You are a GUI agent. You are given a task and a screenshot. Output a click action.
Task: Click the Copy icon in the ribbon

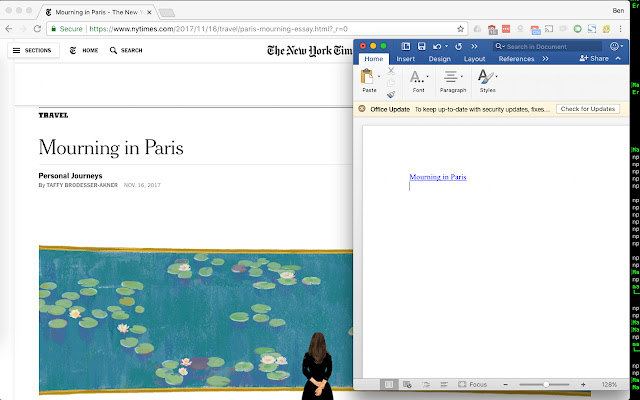click(391, 83)
